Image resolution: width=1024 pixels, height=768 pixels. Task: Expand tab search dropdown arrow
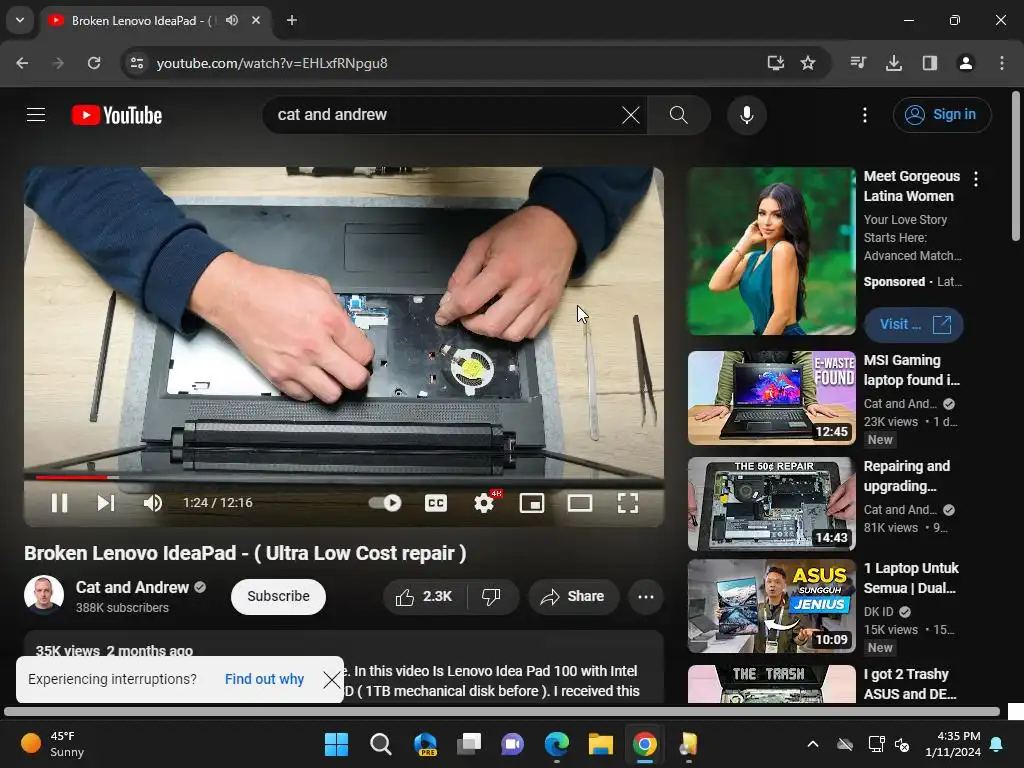20,20
